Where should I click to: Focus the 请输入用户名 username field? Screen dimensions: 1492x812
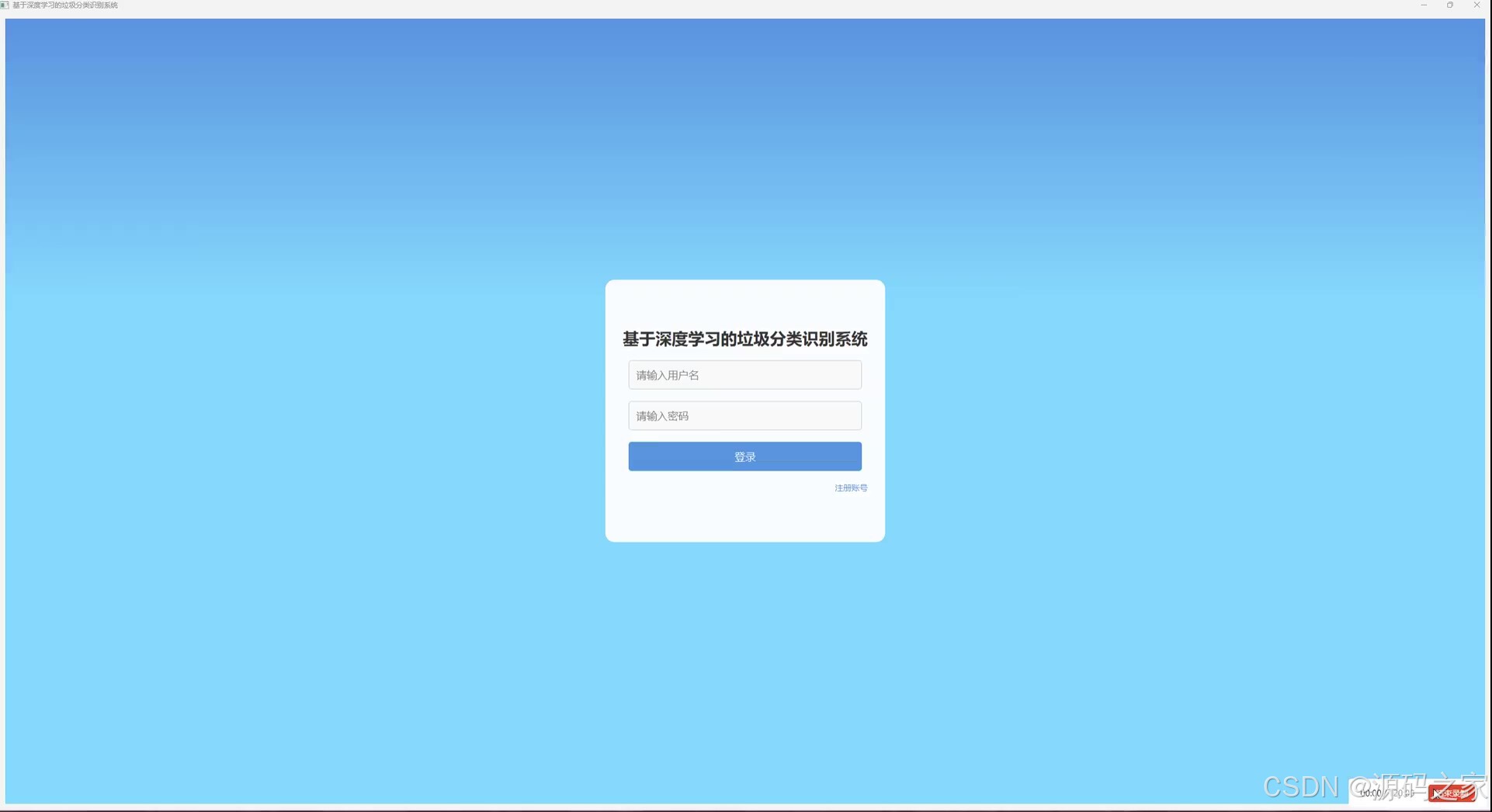[x=744, y=374]
